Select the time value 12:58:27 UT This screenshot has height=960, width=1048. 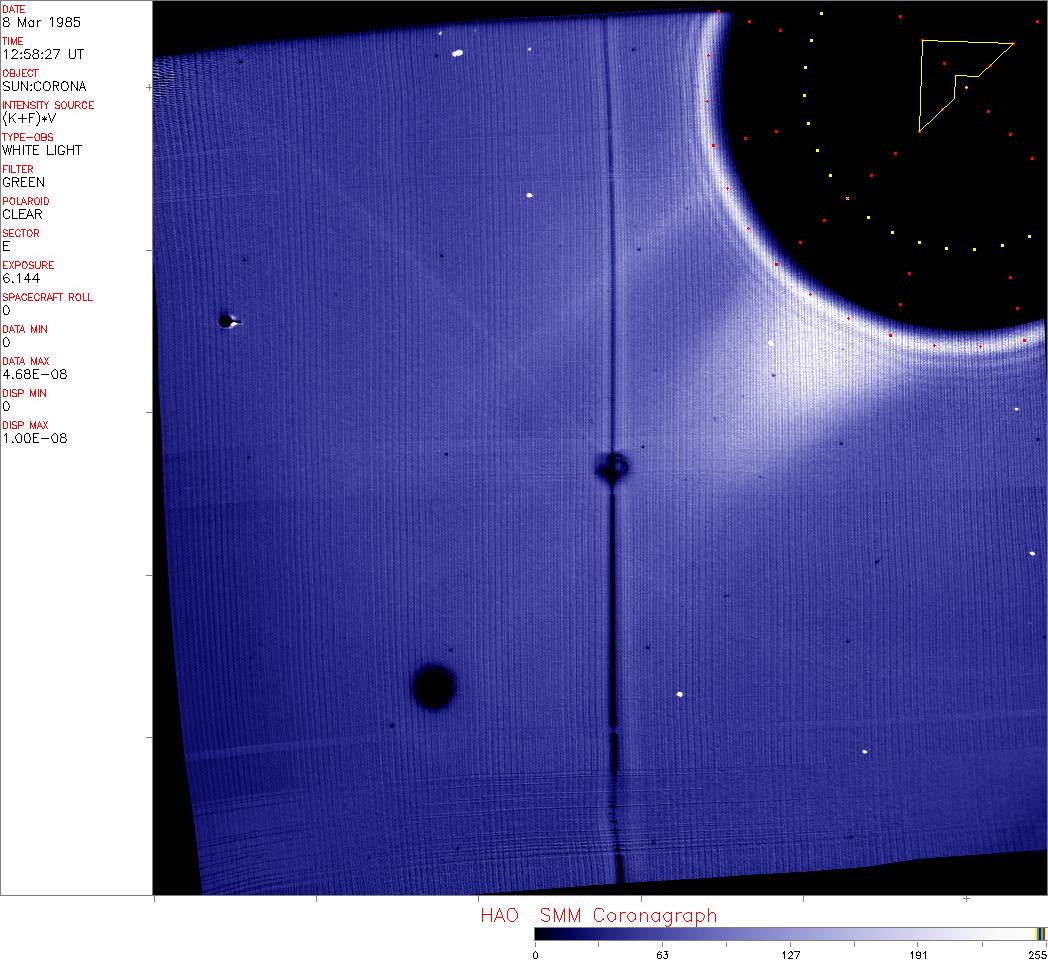[x=42, y=54]
